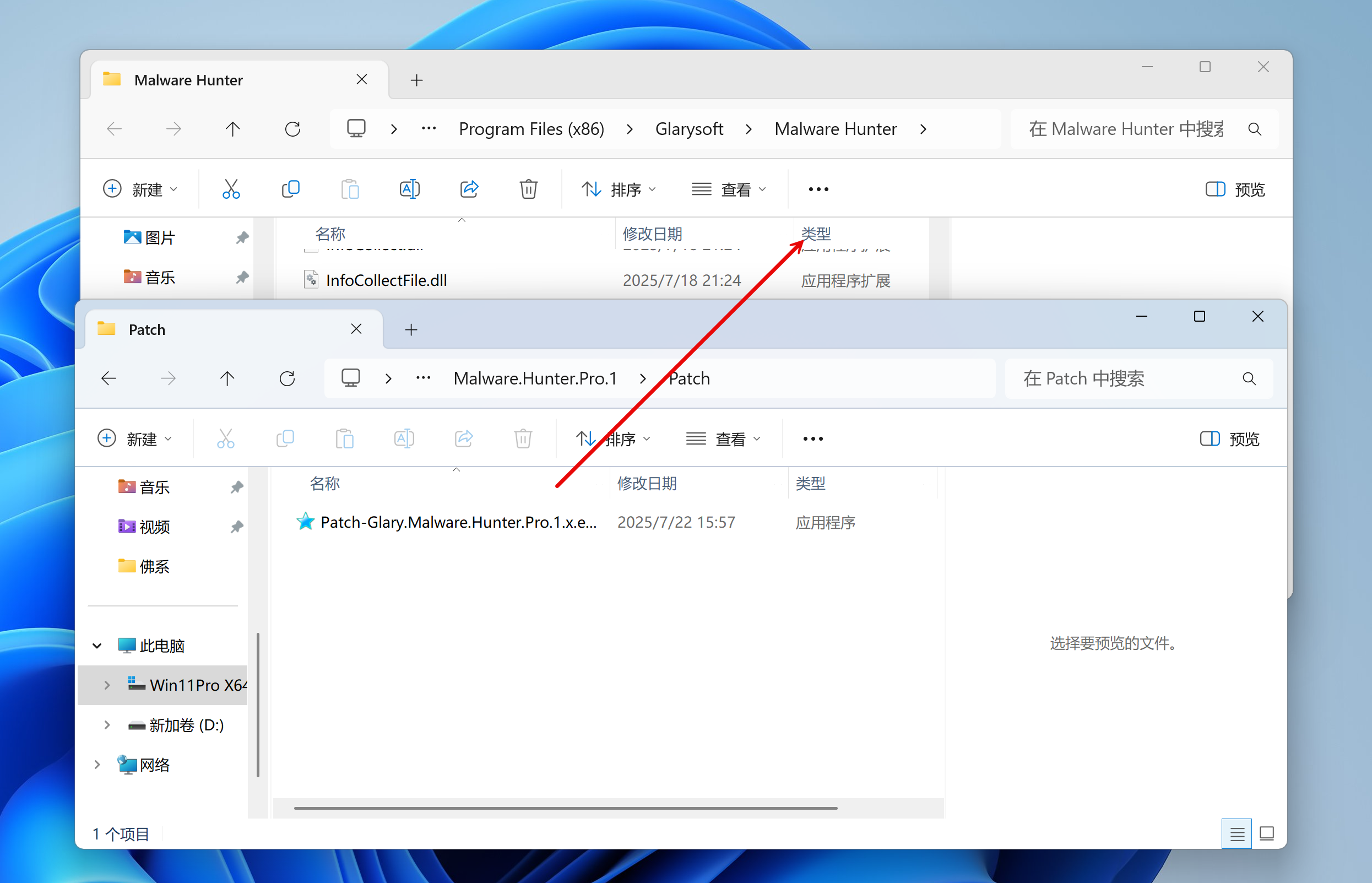Toggle preview pane in Malware Hunter window
The image size is (1372, 883).
(x=1235, y=189)
